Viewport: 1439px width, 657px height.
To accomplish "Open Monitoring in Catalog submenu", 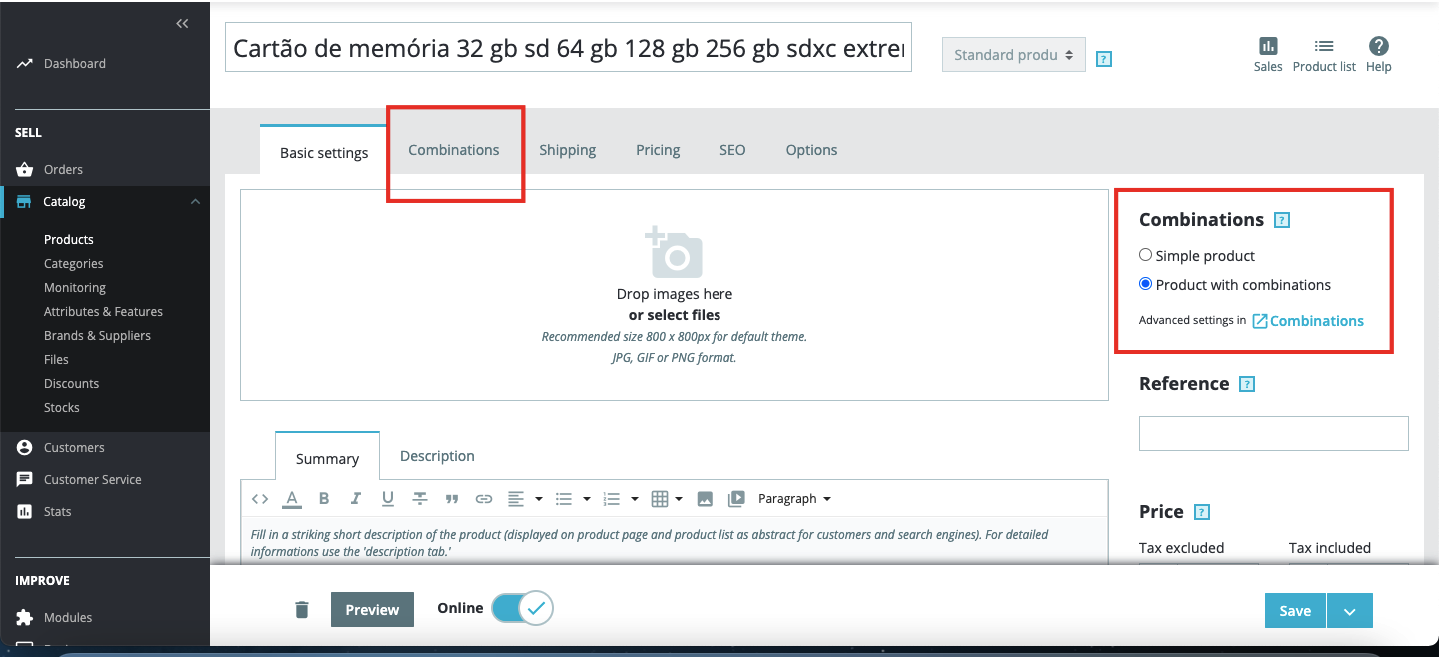I will [75, 287].
